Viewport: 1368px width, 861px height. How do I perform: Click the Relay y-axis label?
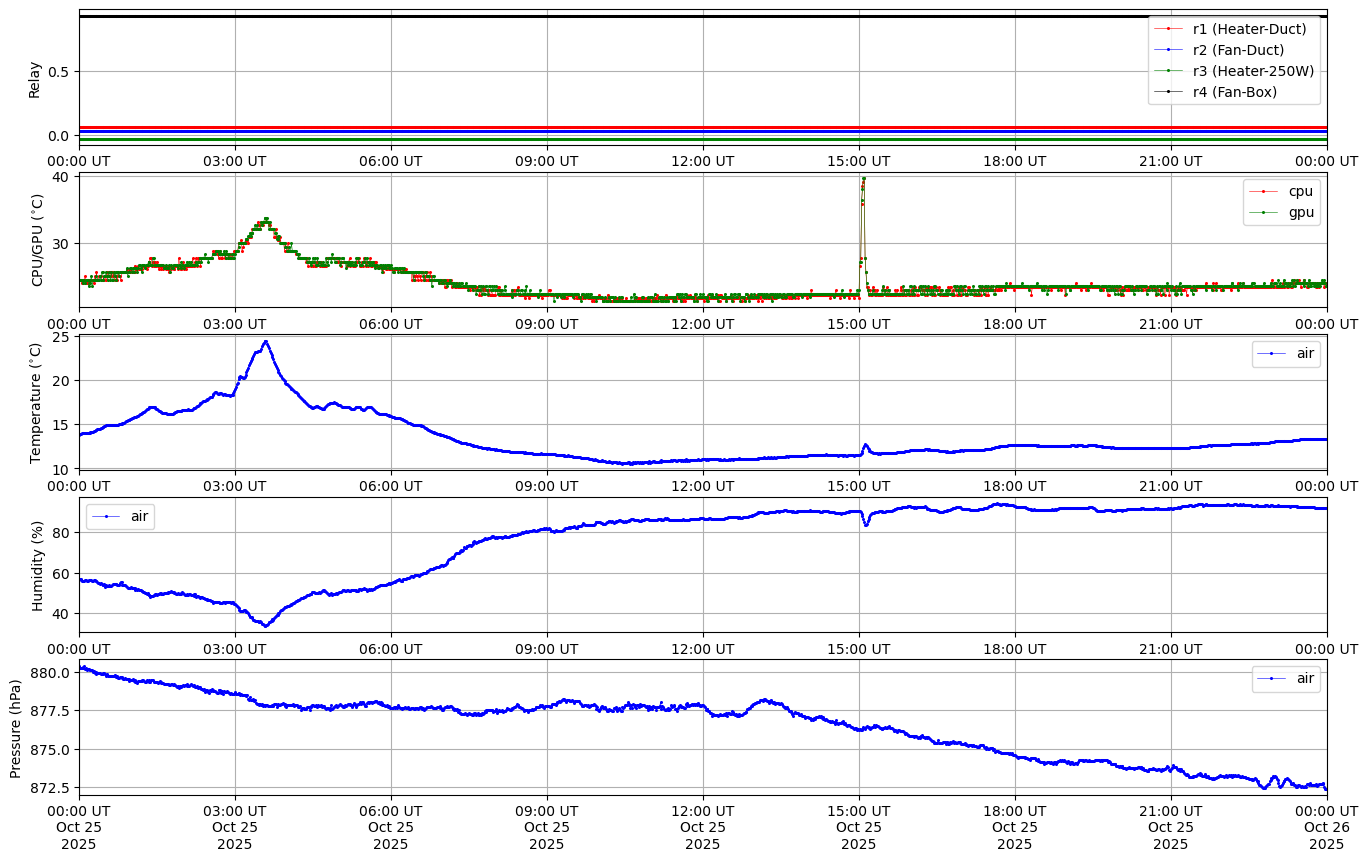[x=35, y=79]
